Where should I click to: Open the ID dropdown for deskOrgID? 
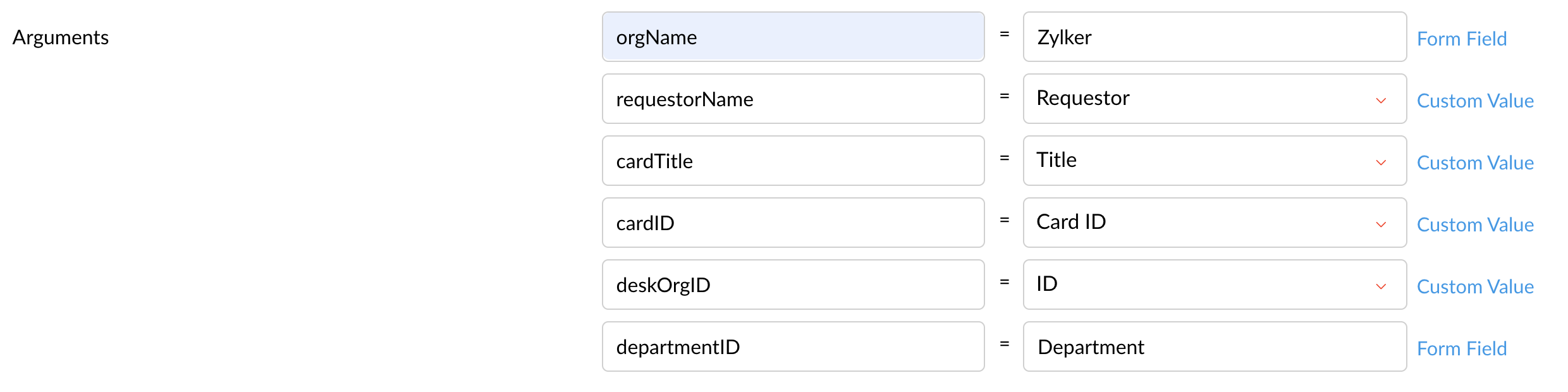point(1201,285)
